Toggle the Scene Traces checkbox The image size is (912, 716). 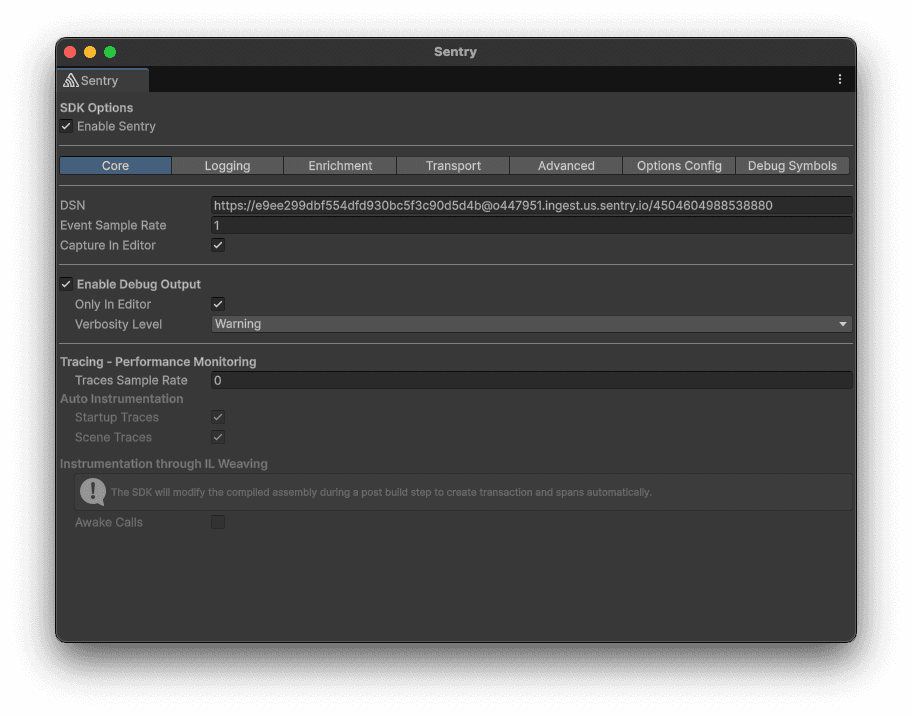(218, 437)
